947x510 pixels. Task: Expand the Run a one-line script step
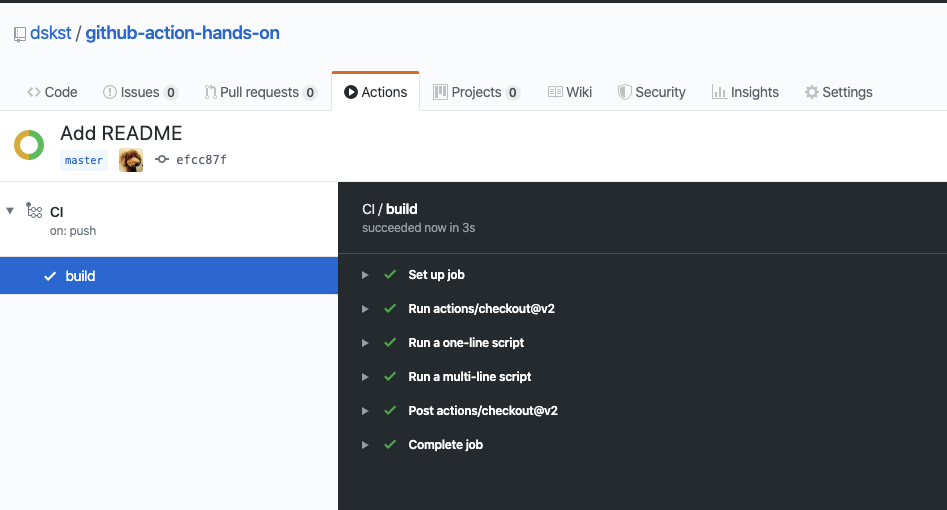(365, 343)
